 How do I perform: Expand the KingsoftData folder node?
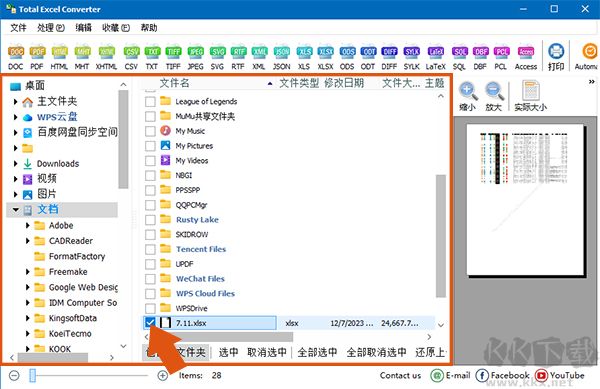pyautogui.click(x=28, y=318)
